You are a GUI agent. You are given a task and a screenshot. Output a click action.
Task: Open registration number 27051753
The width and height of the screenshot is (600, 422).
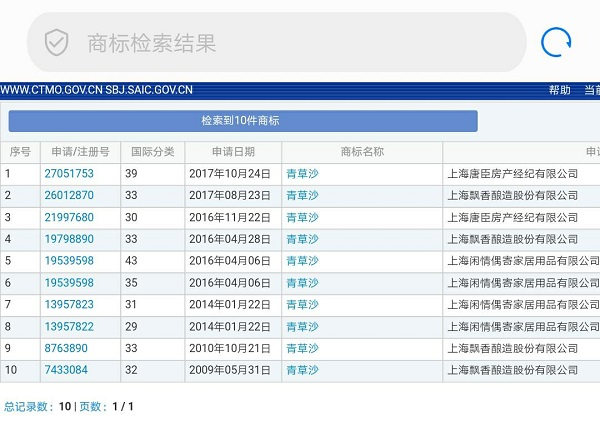click(x=69, y=174)
